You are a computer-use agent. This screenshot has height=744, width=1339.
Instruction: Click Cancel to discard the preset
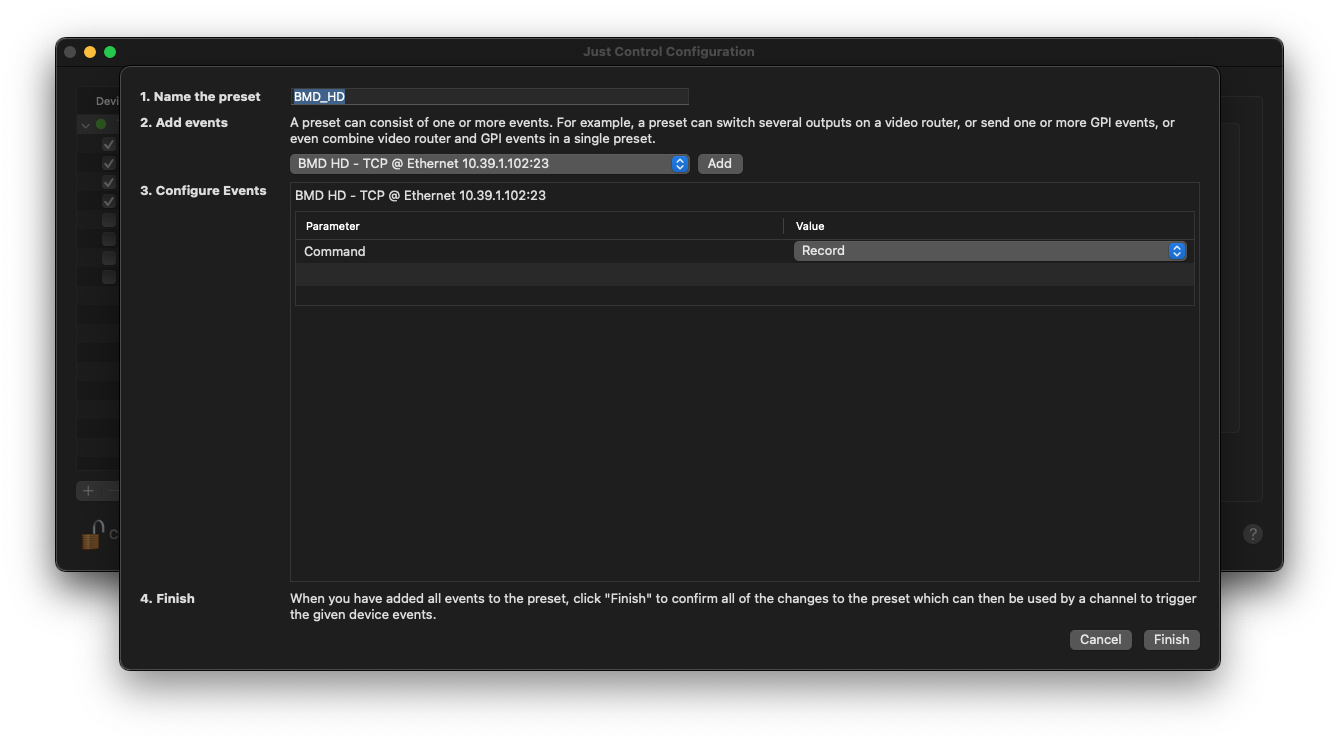(1100, 639)
